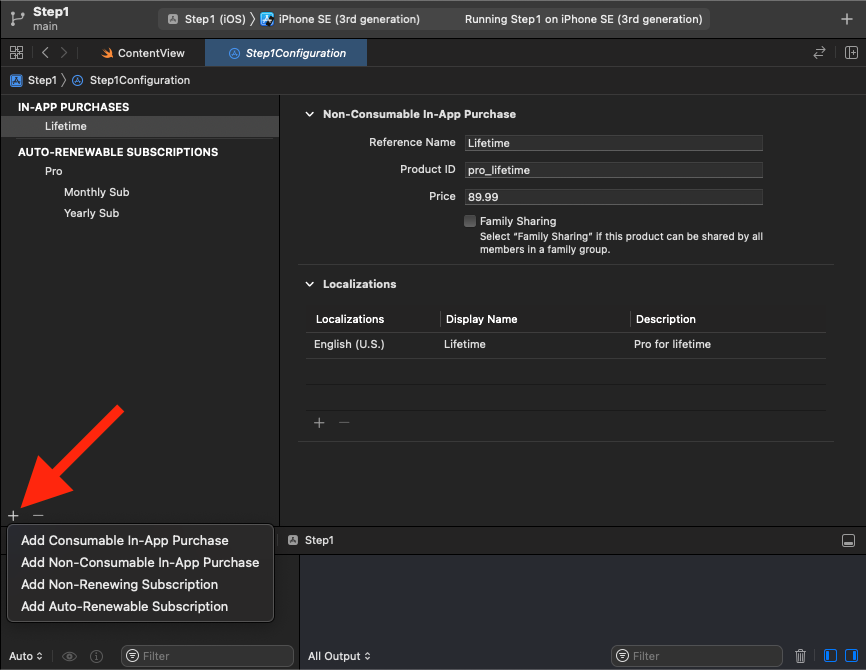Screen dimensions: 866x670
Task: Select the English (U.S.) localization row
Action: coord(566,345)
